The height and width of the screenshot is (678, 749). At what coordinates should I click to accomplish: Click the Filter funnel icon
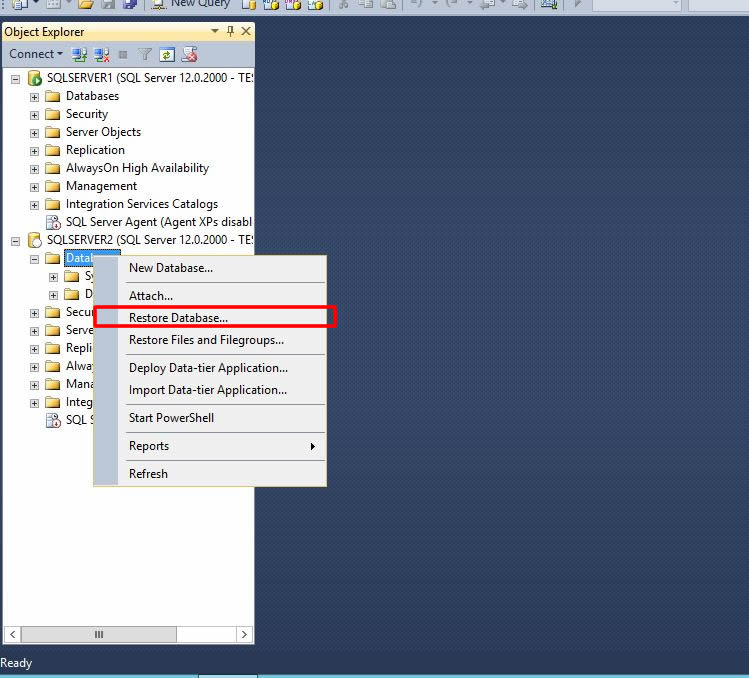coord(145,54)
